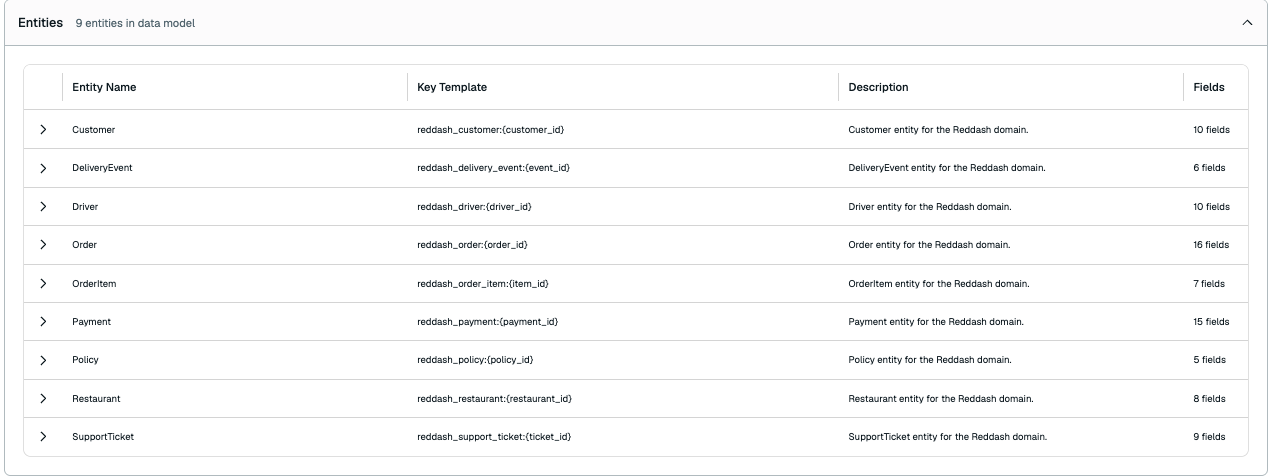Click the Entity Name column header
The width and height of the screenshot is (1268, 476).
[104, 87]
